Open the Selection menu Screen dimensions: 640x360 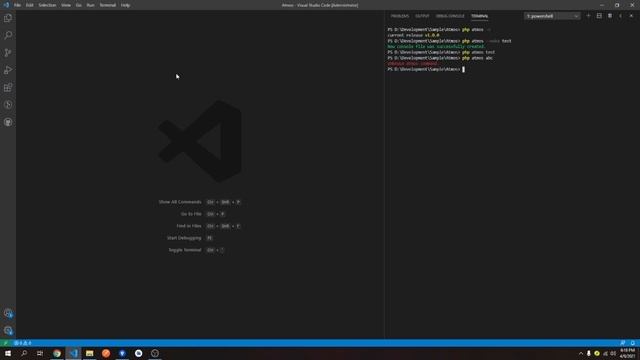click(47, 5)
